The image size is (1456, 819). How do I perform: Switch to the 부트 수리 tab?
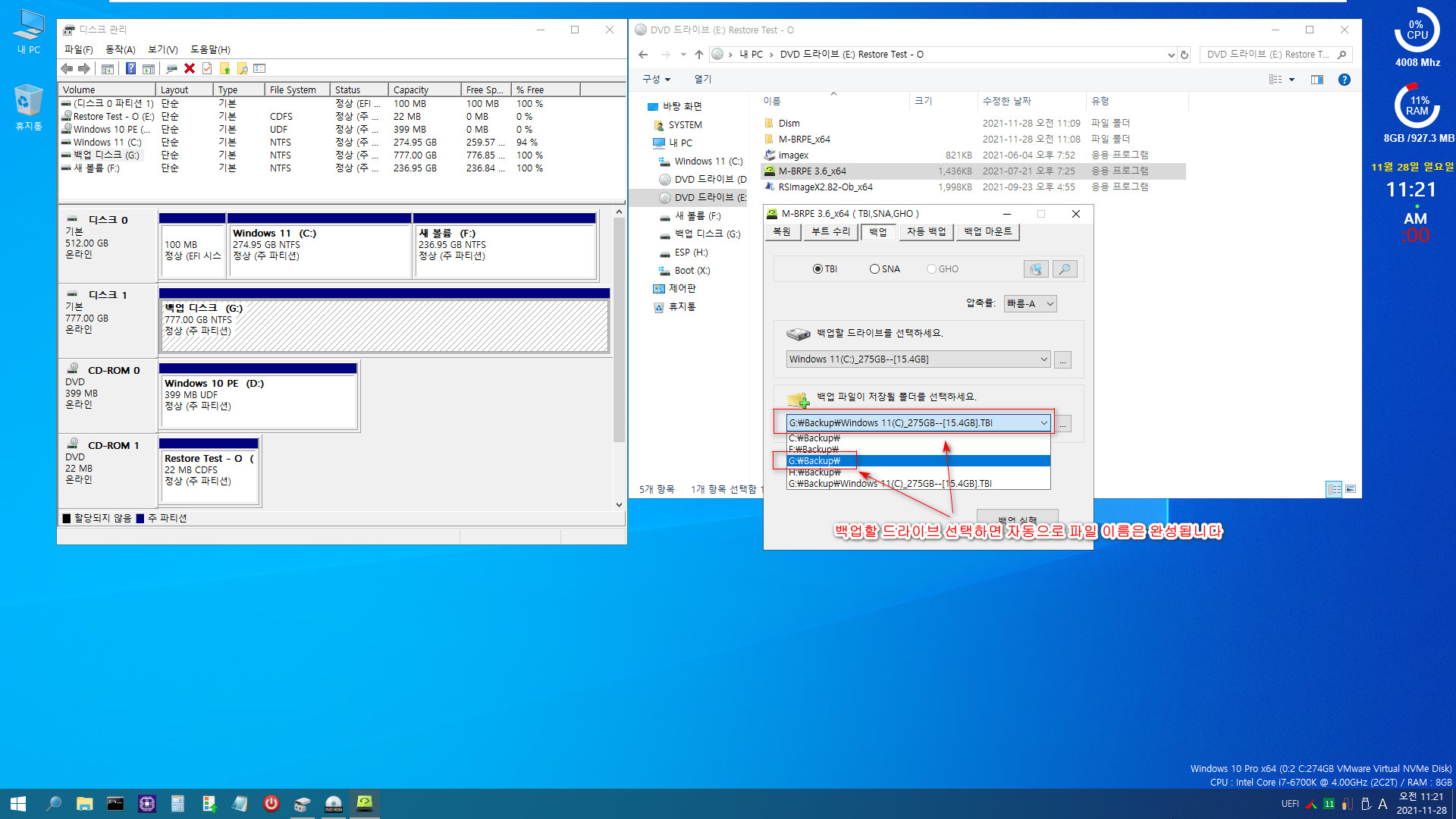pos(831,232)
